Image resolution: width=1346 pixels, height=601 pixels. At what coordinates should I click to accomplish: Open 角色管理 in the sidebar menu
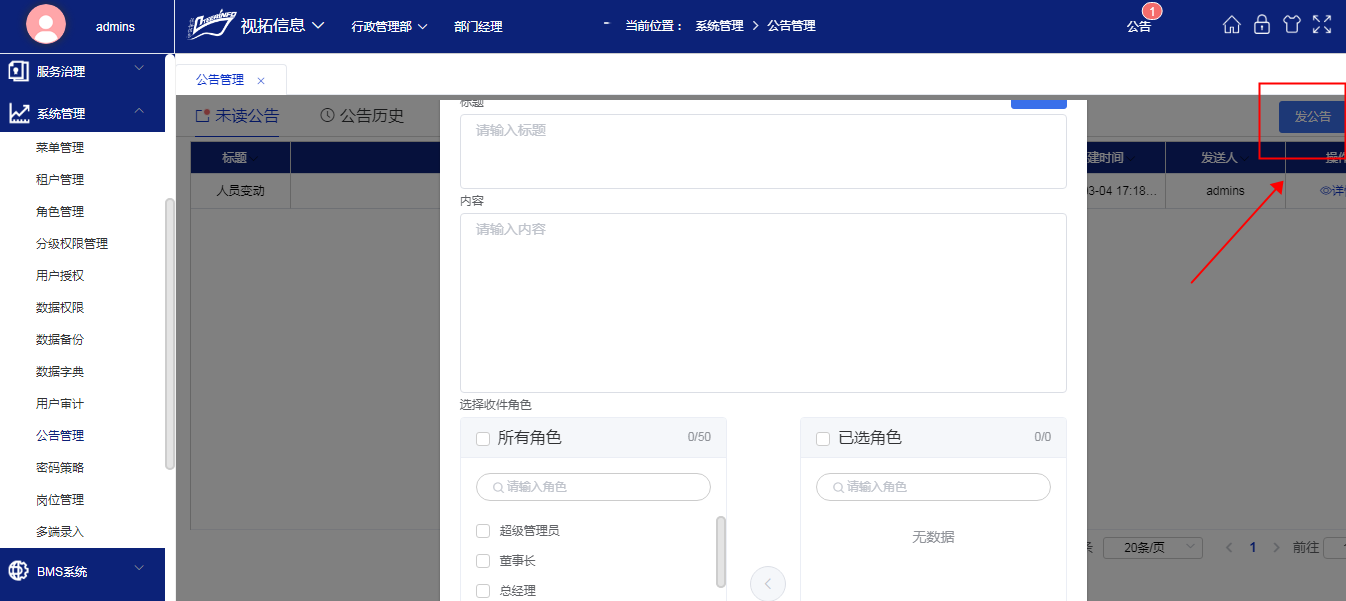point(60,212)
